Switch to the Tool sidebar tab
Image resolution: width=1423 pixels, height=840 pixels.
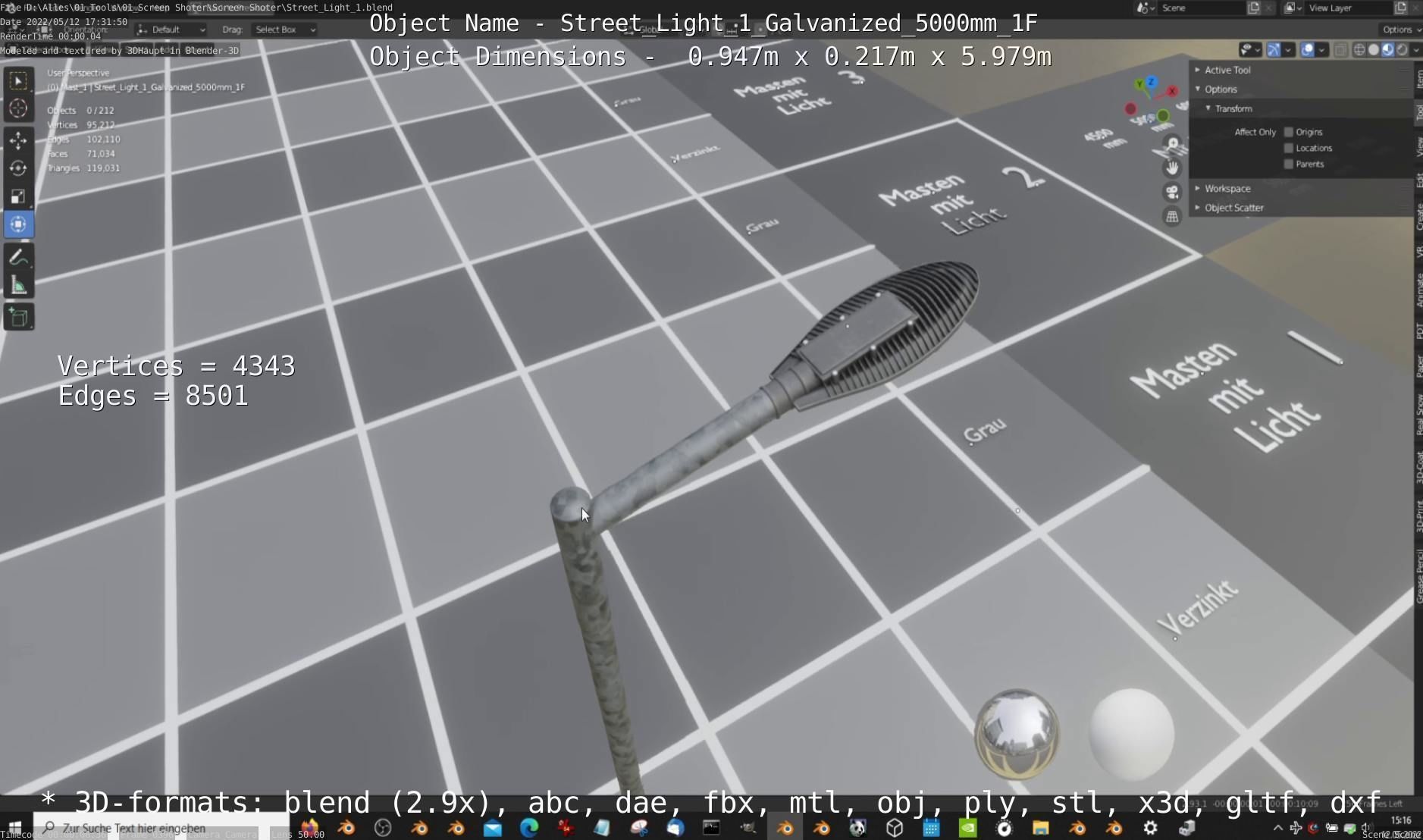pyautogui.click(x=1418, y=113)
